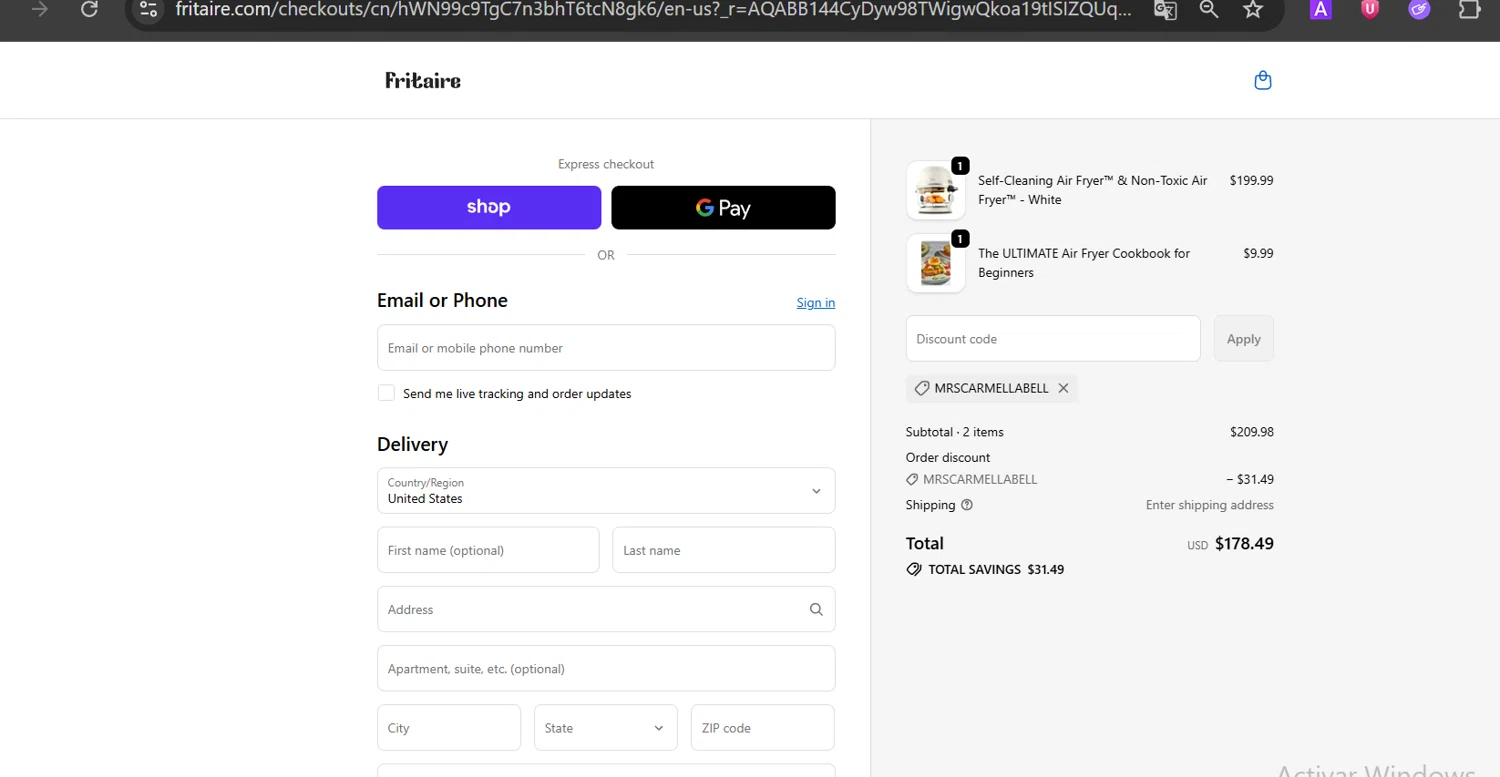Click the $178.49 total amount

click(1244, 544)
